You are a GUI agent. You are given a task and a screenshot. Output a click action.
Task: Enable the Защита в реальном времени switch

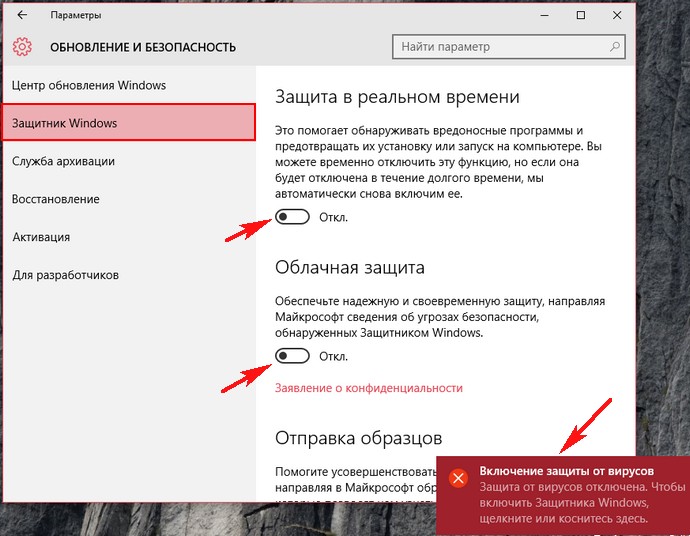pos(292,217)
